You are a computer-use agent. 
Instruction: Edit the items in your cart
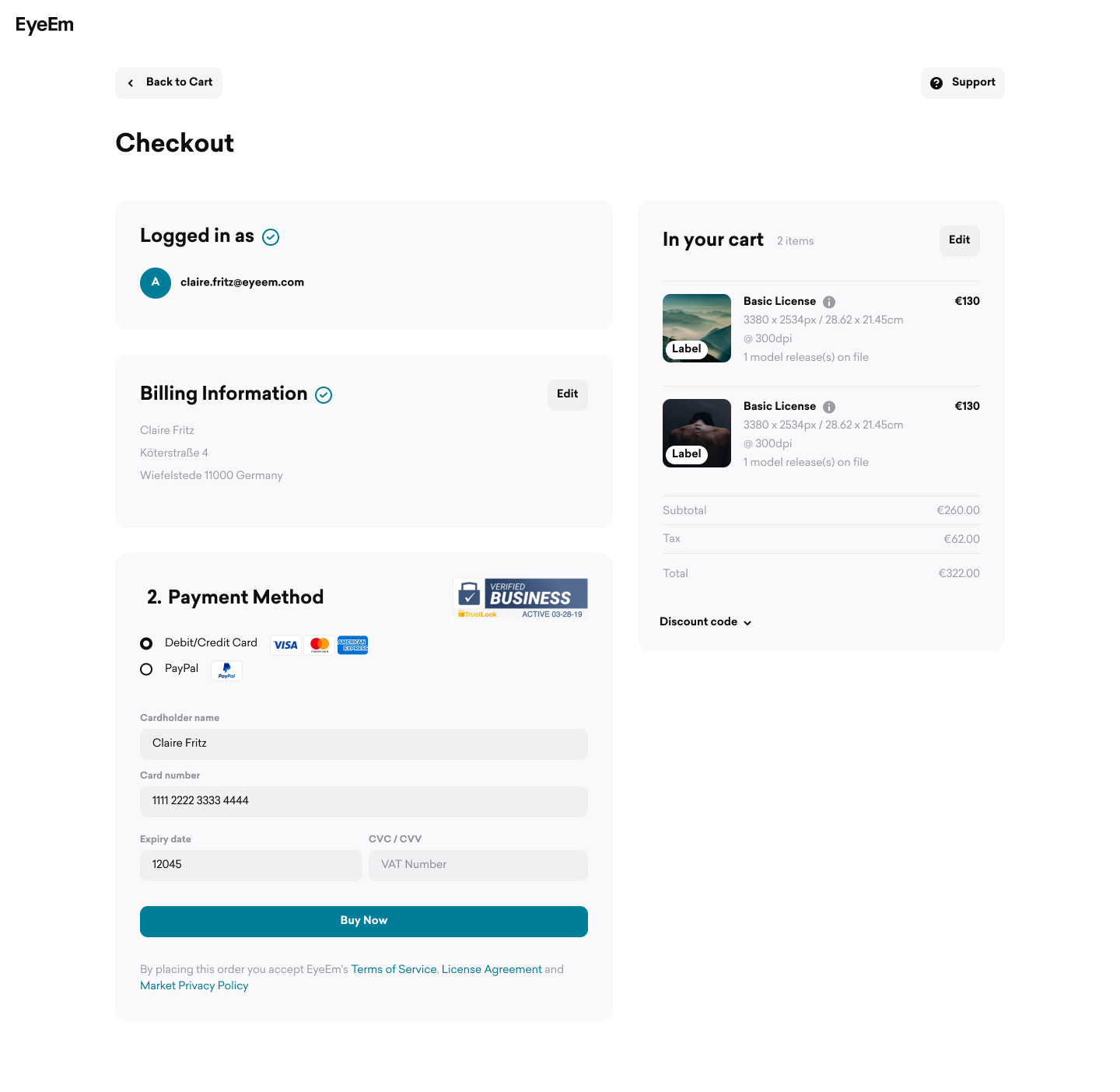click(960, 240)
